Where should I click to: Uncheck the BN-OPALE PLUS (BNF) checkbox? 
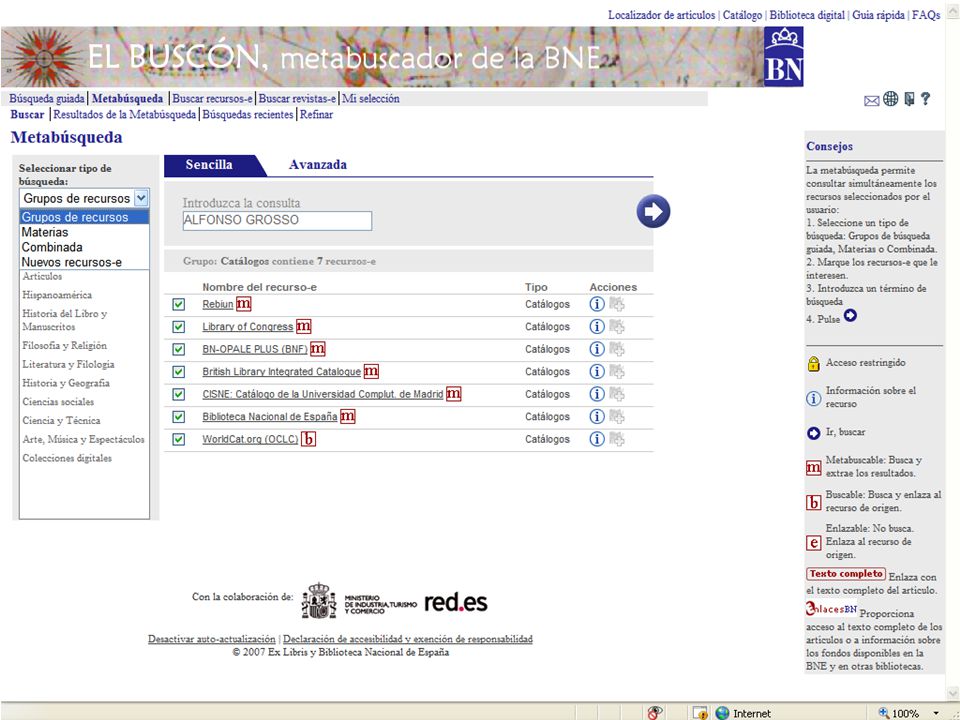pos(179,350)
